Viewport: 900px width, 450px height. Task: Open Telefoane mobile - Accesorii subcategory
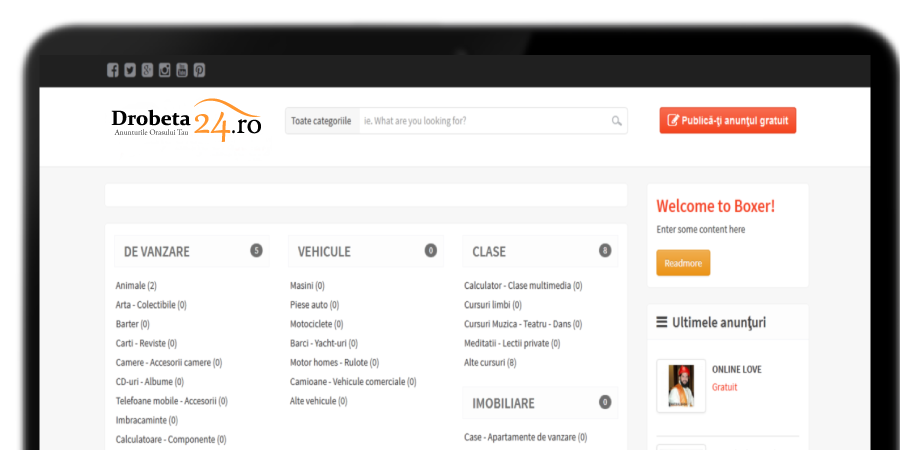[x=172, y=401]
